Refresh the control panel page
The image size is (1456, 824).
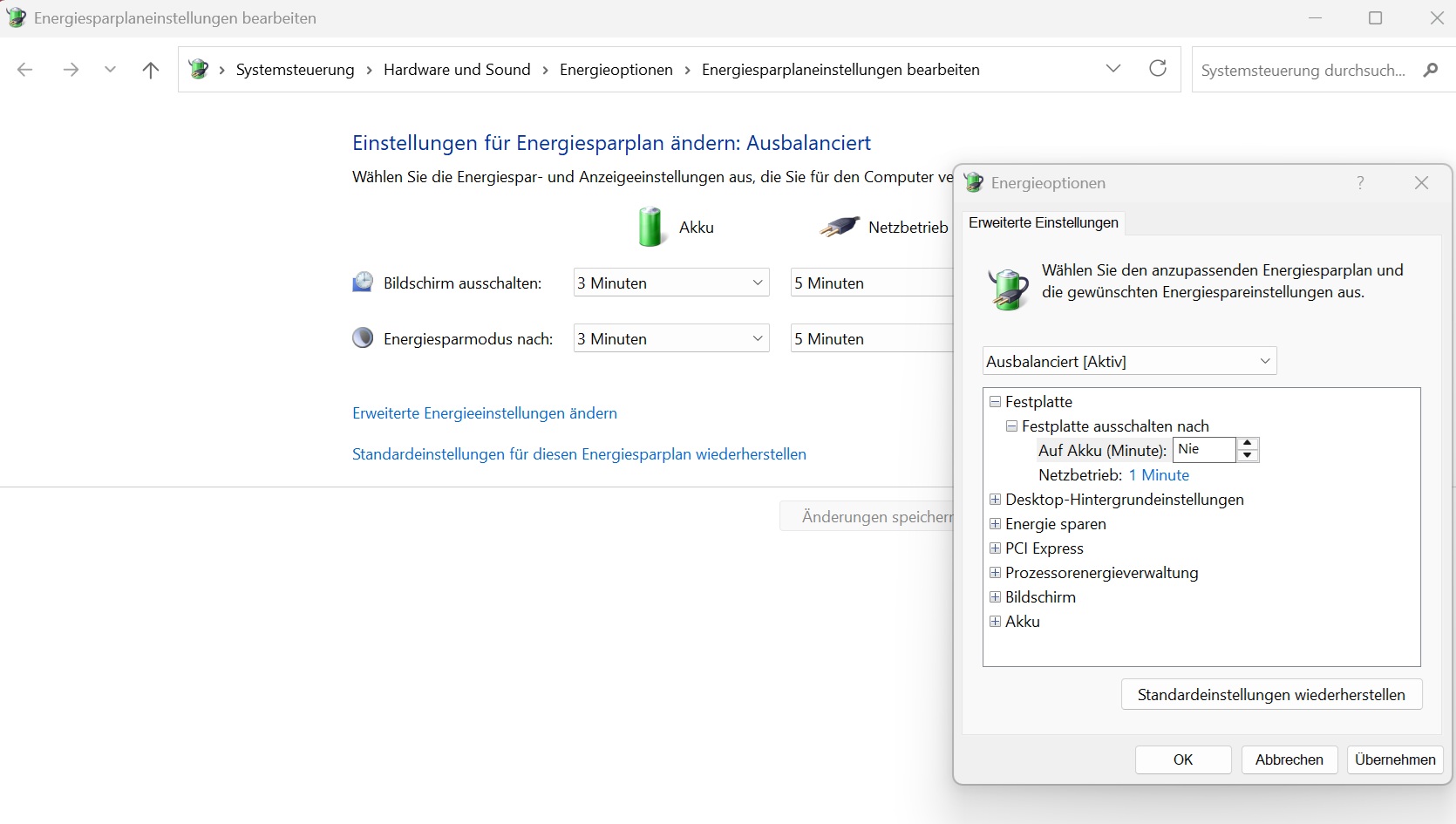coord(1158,69)
